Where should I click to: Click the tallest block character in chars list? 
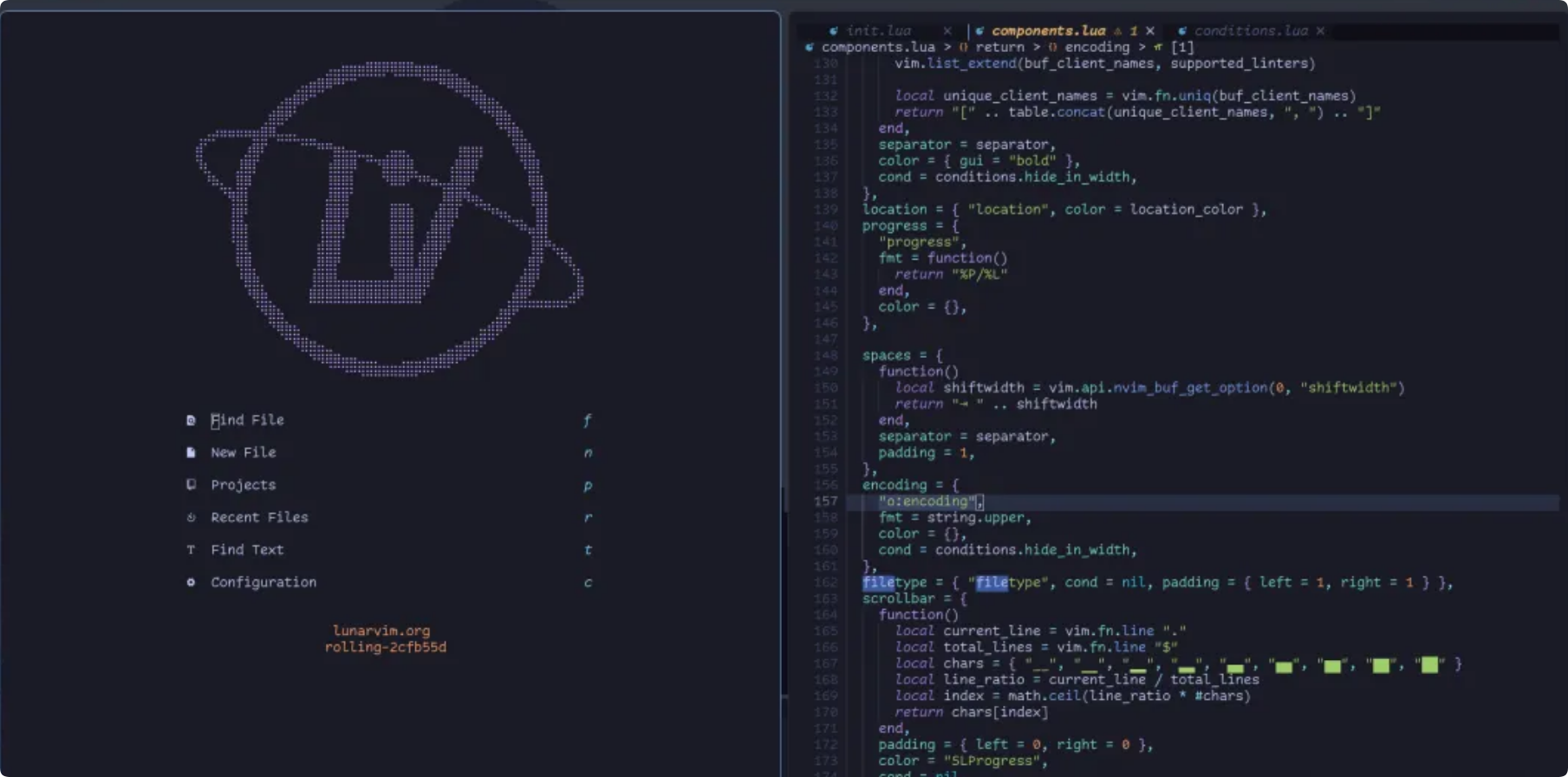(1429, 664)
